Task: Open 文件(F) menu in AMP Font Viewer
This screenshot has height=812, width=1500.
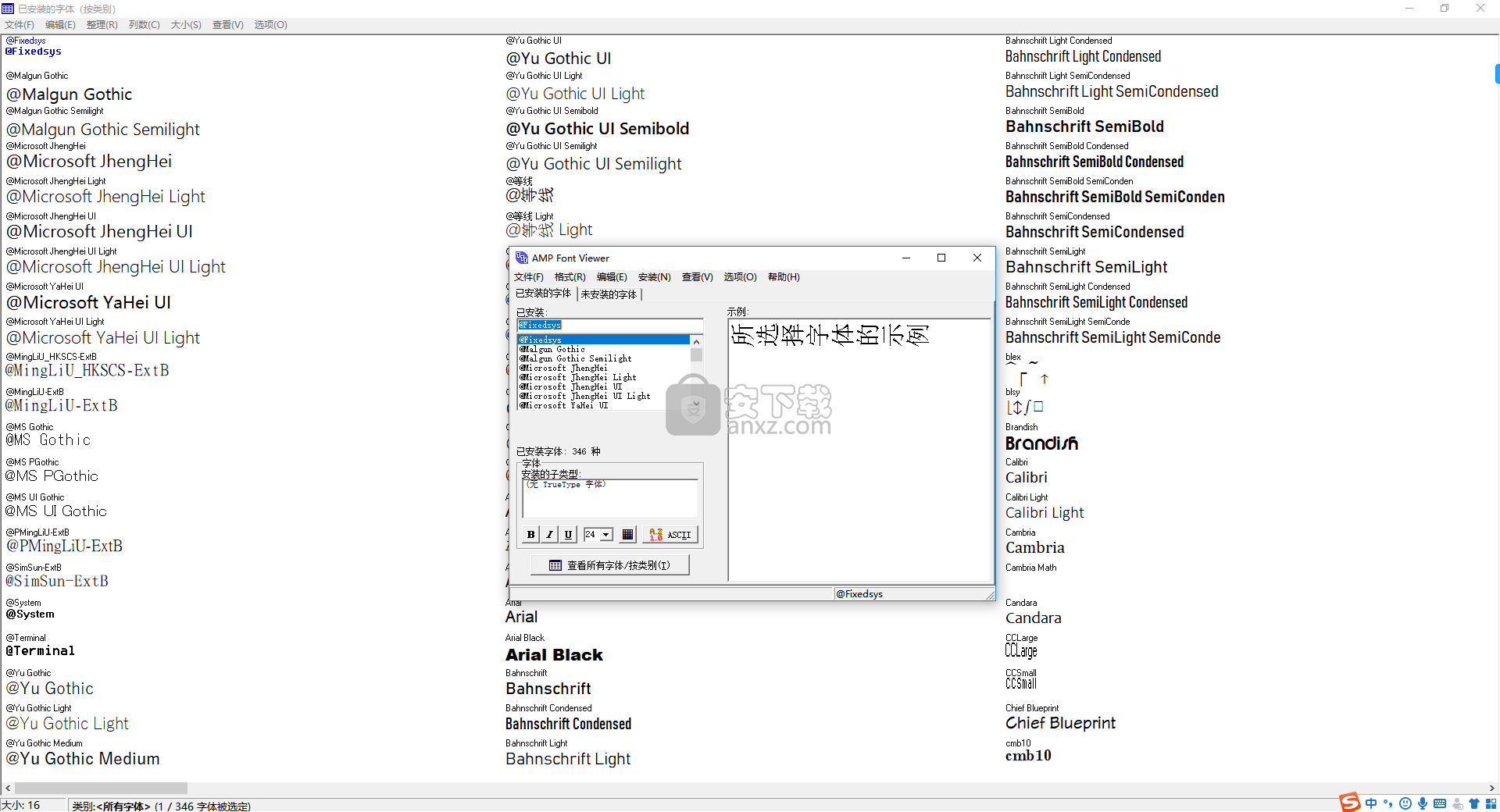Action: click(529, 277)
